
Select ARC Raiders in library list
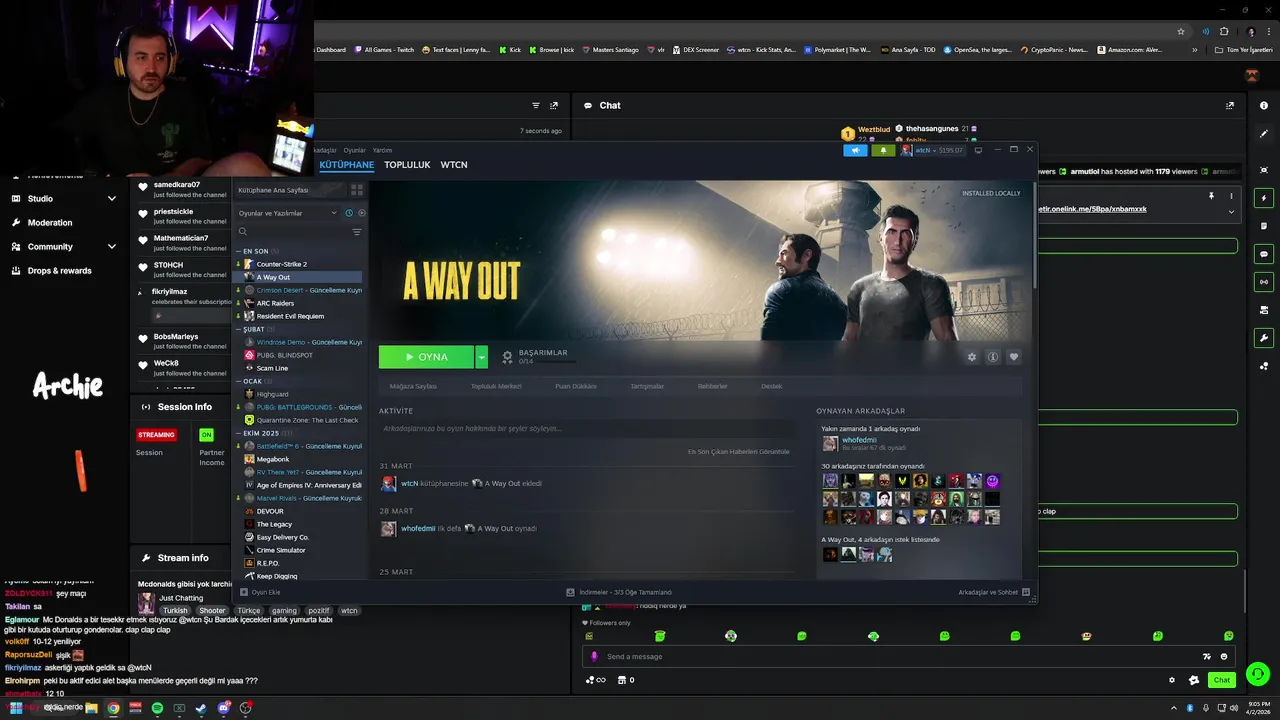[275, 303]
